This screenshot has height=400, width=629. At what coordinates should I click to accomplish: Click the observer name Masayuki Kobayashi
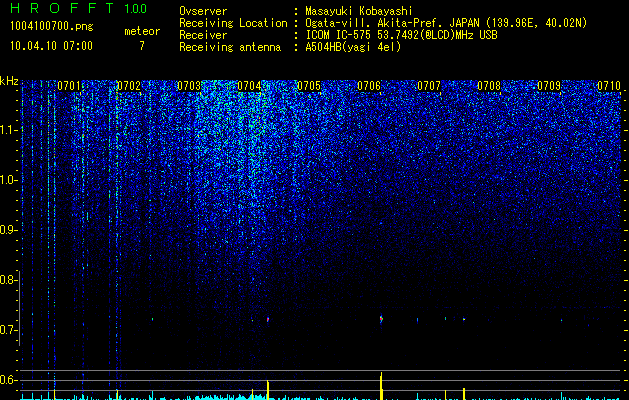[359, 11]
